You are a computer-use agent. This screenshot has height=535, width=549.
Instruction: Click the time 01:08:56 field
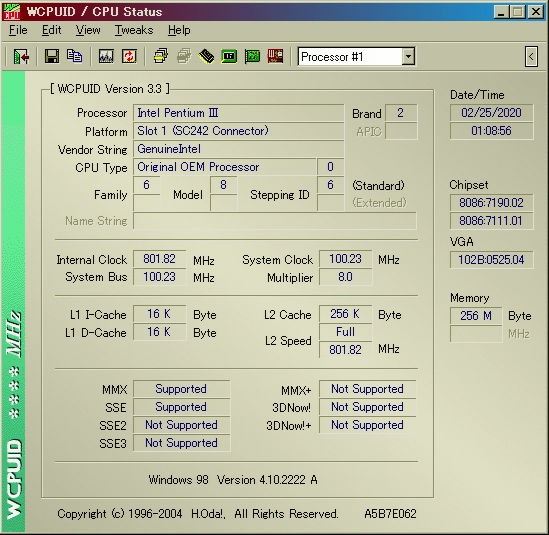[x=492, y=131]
